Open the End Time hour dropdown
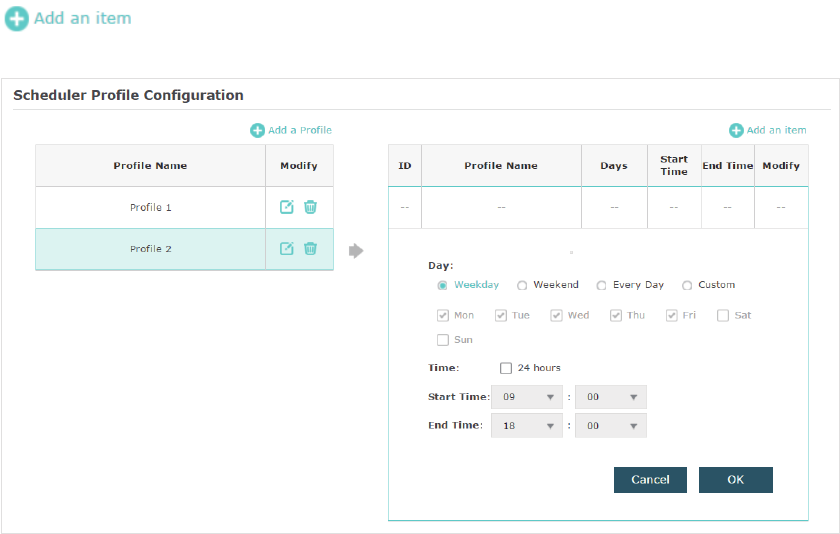 (527, 426)
